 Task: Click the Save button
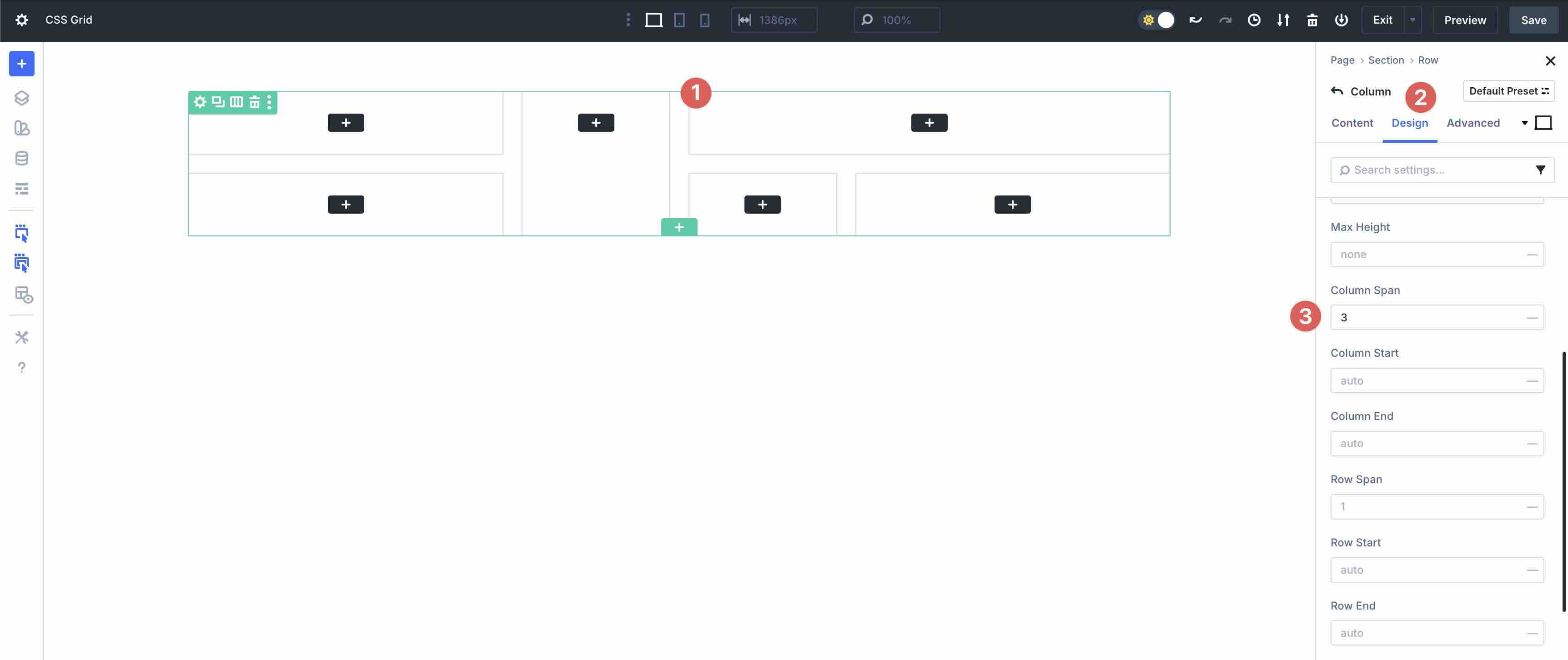click(x=1533, y=20)
